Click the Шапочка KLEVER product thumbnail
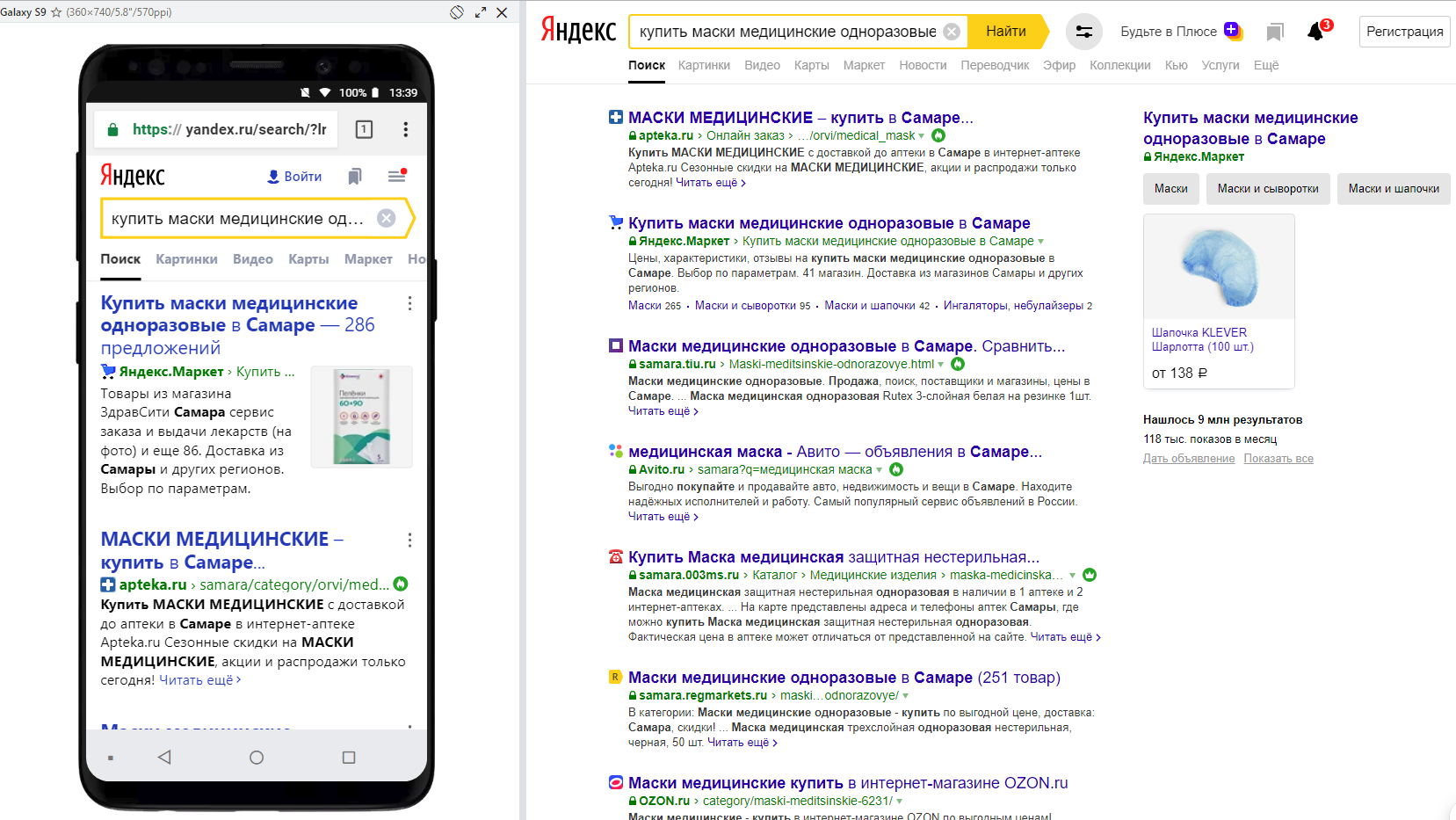The image size is (1456, 820). [1219, 267]
